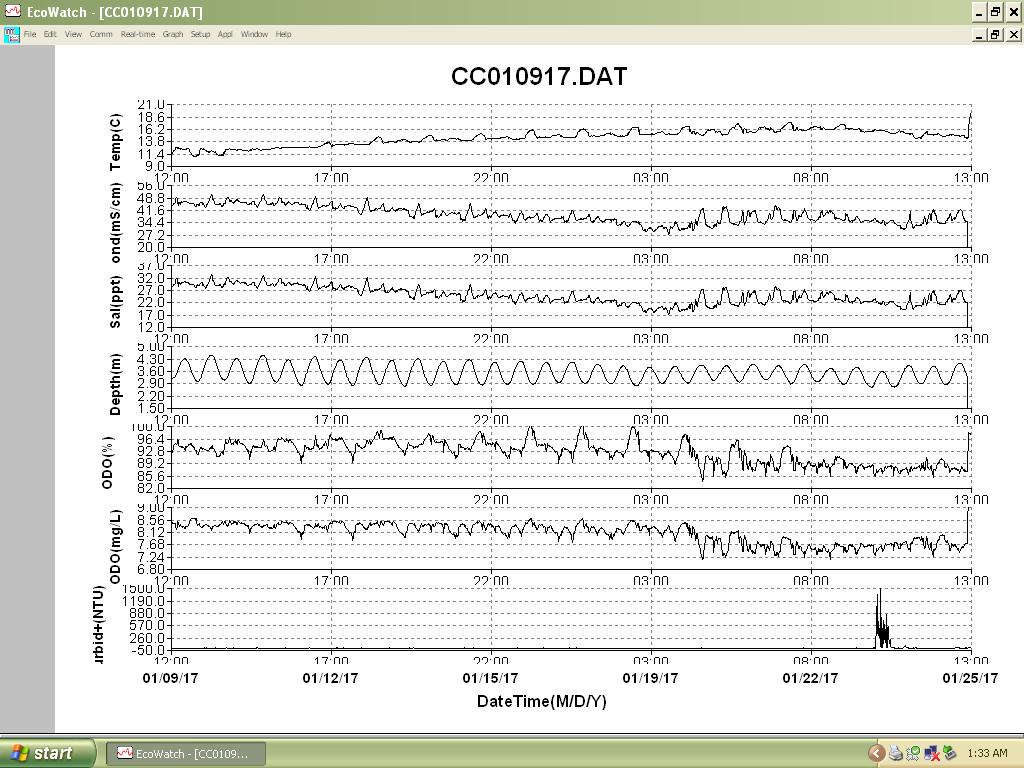This screenshot has width=1024, height=768.
Task: Restore the inner CC010917.DAT document window
Action: [x=995, y=35]
